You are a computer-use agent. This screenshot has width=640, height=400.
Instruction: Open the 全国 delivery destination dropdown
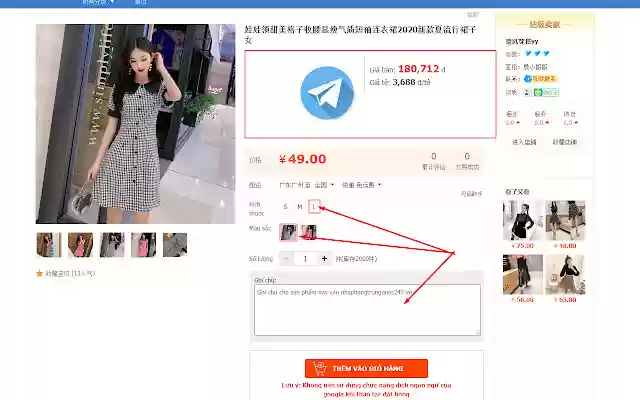[324, 185]
